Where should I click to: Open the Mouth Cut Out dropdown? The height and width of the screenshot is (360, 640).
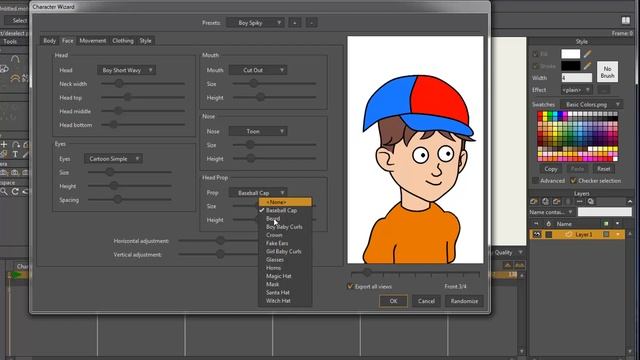pyautogui.click(x=258, y=70)
